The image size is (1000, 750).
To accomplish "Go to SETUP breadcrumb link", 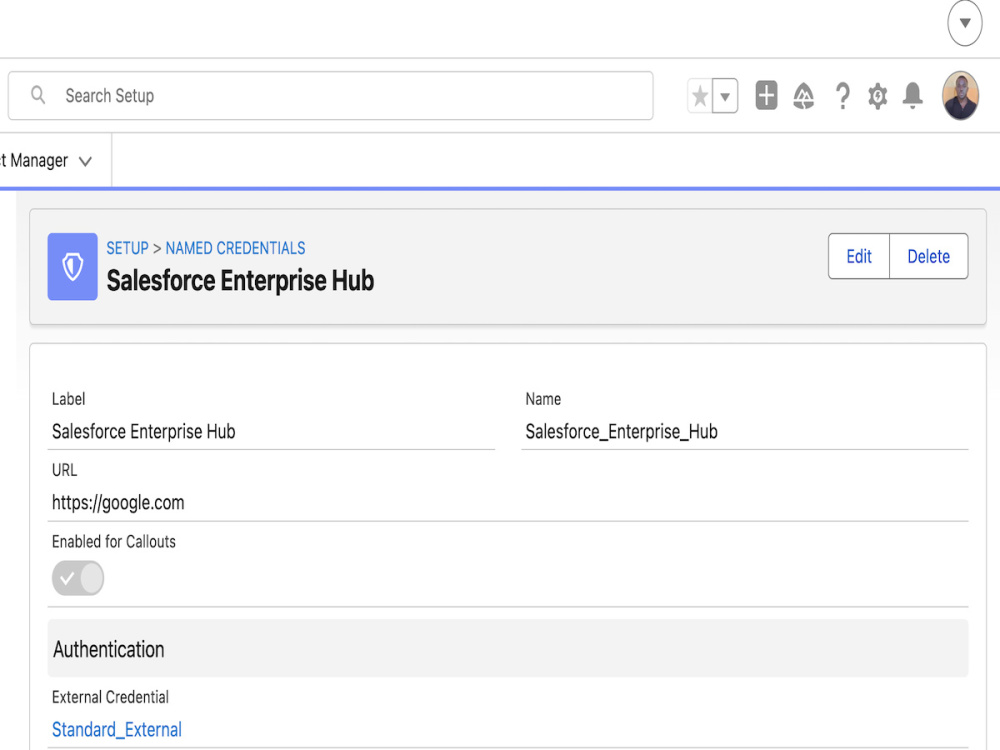I will [x=128, y=248].
